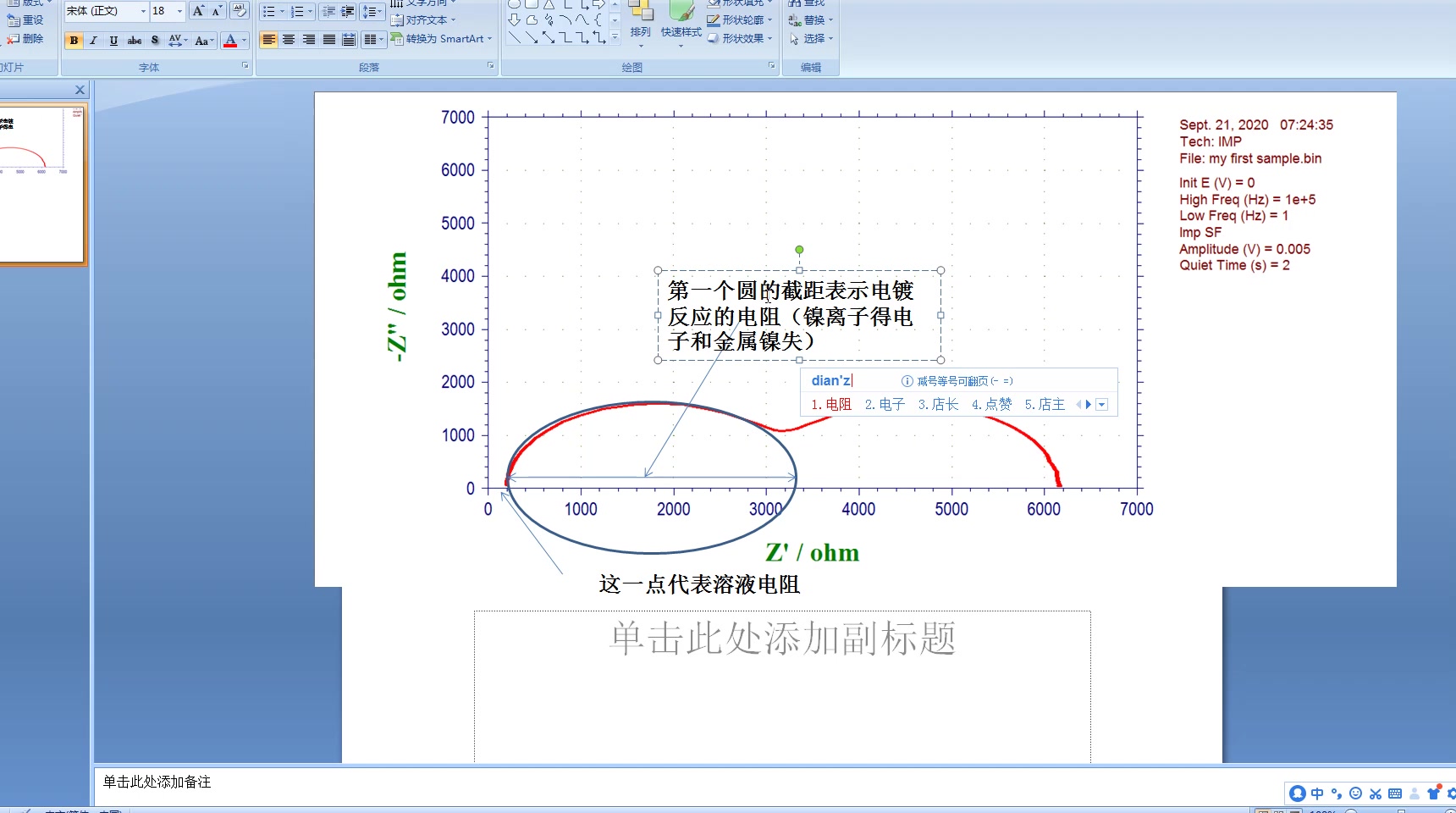Click subtitle placeholder 单击此处添加副标题
This screenshot has width=1456, height=813.
[782, 639]
